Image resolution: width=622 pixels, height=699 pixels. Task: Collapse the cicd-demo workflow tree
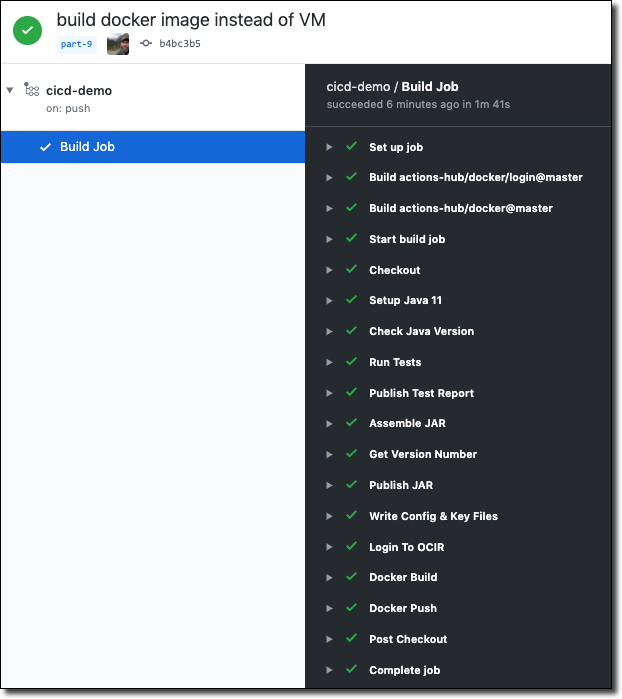[10, 90]
